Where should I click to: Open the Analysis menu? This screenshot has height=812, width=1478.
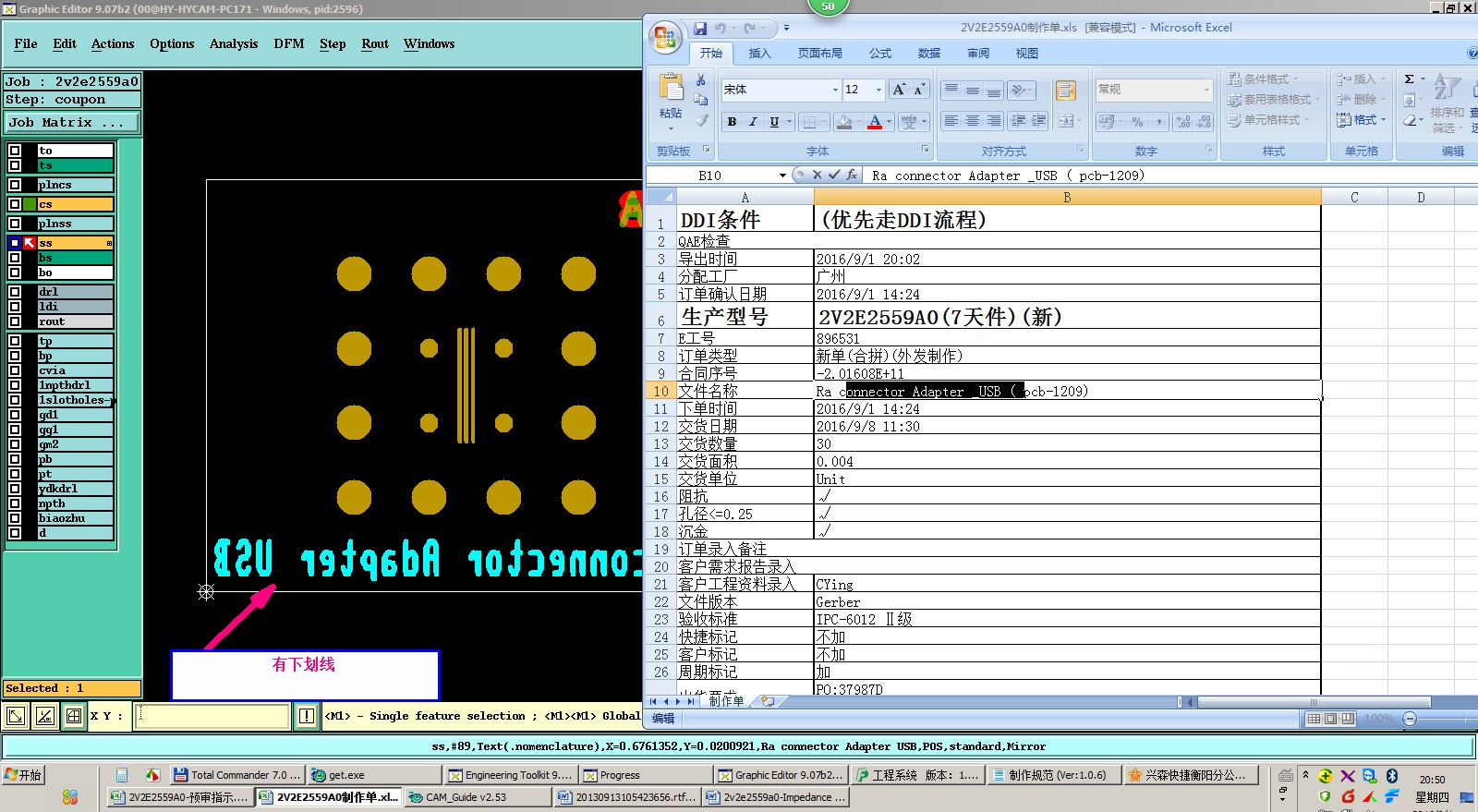234,43
